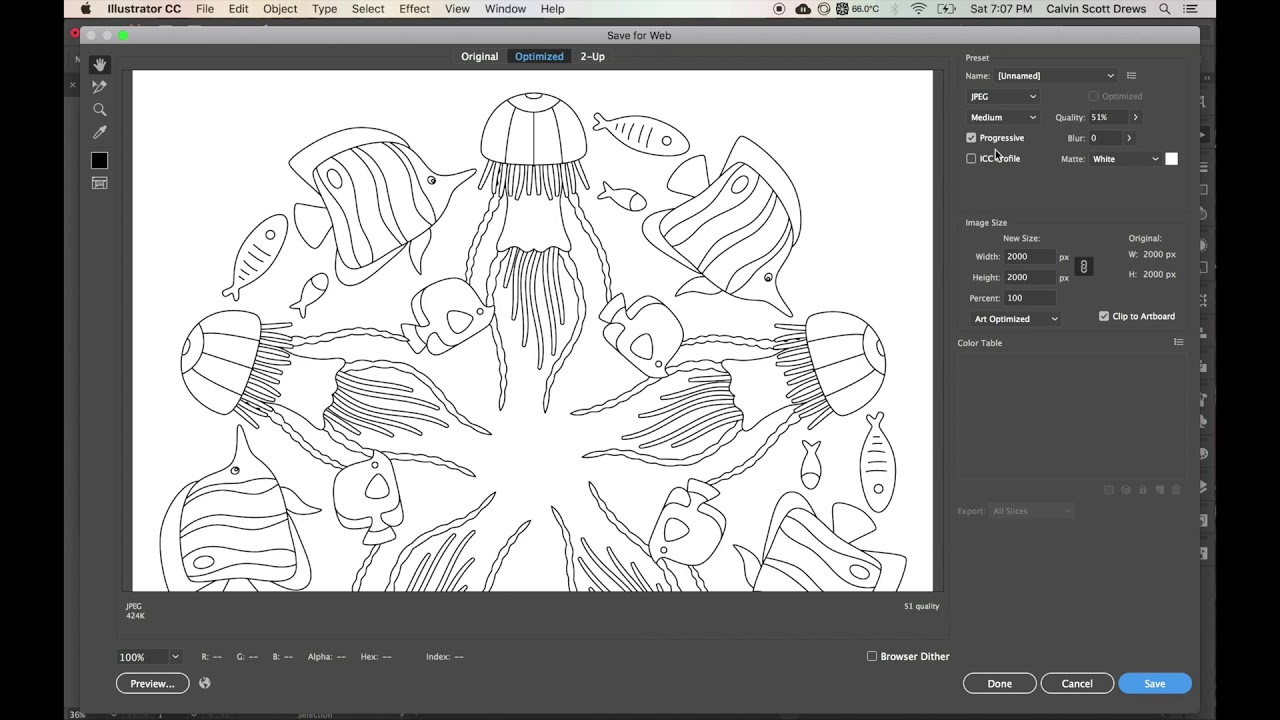This screenshot has height=720, width=1280.
Task: Click the Cancel button
Action: (1077, 683)
